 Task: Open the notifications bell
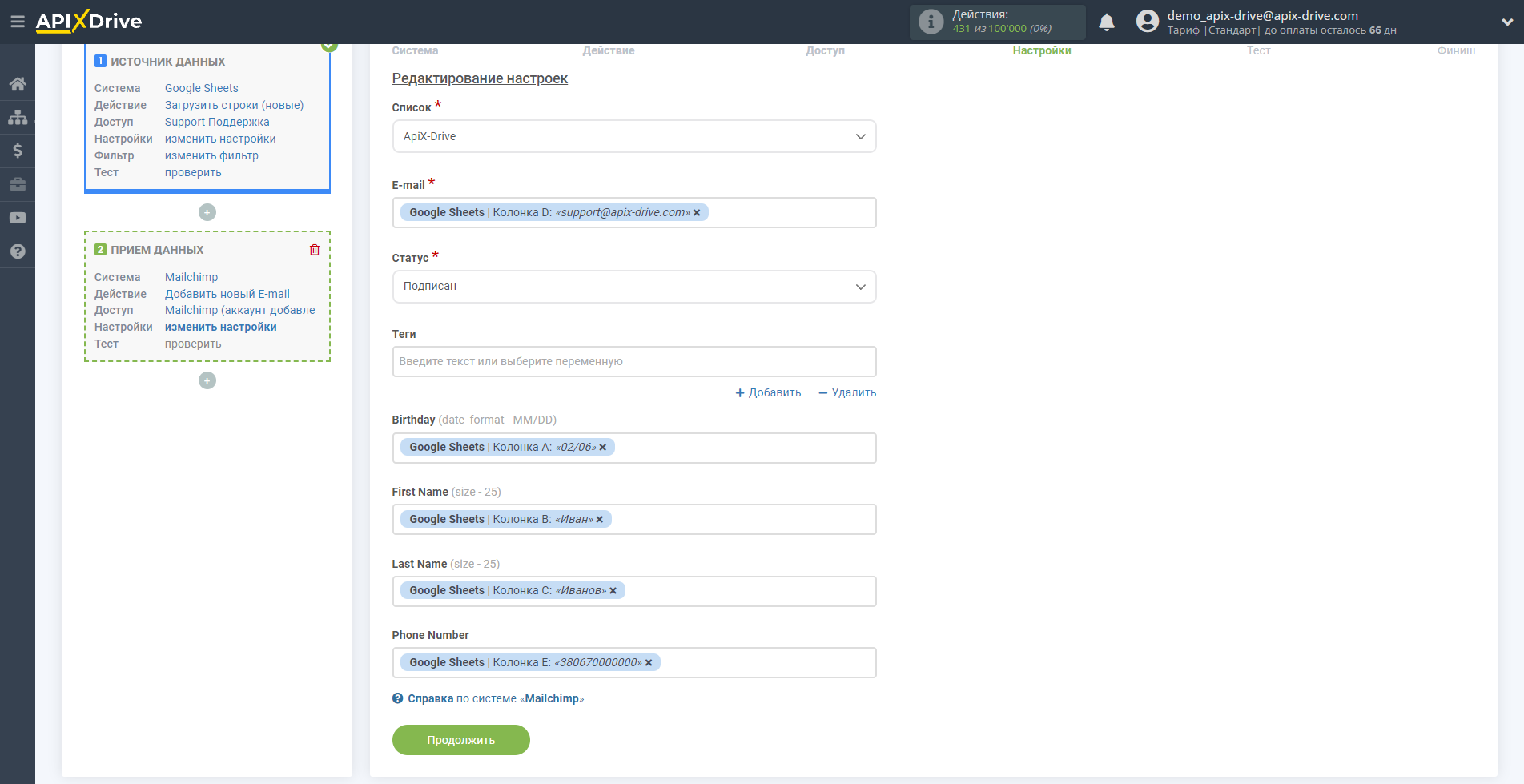(x=1107, y=22)
